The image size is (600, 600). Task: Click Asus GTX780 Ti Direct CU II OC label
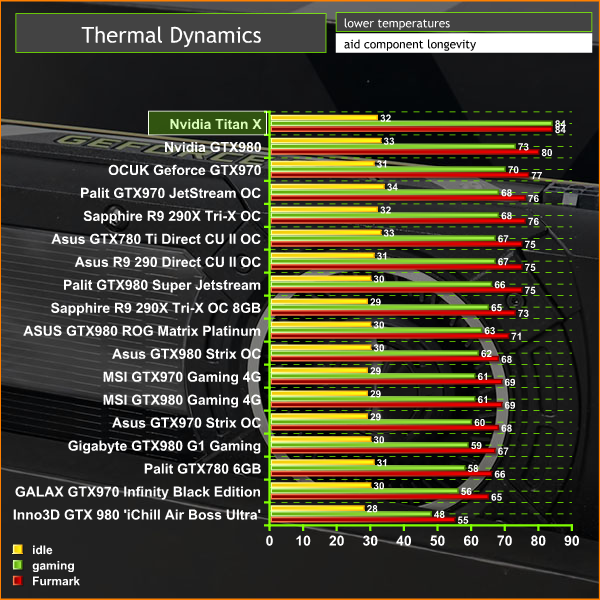click(156, 239)
